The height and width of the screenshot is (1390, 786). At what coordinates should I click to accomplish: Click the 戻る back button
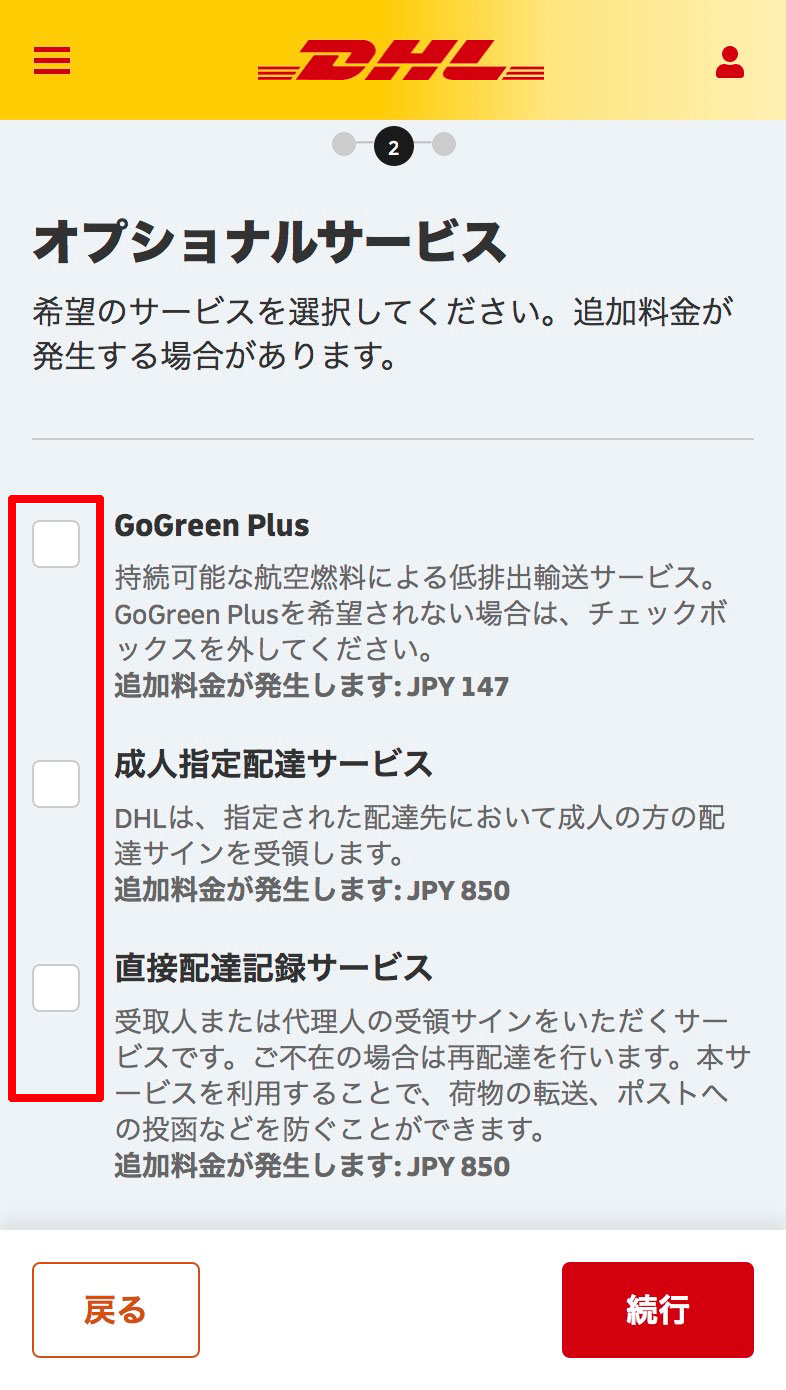click(116, 1310)
